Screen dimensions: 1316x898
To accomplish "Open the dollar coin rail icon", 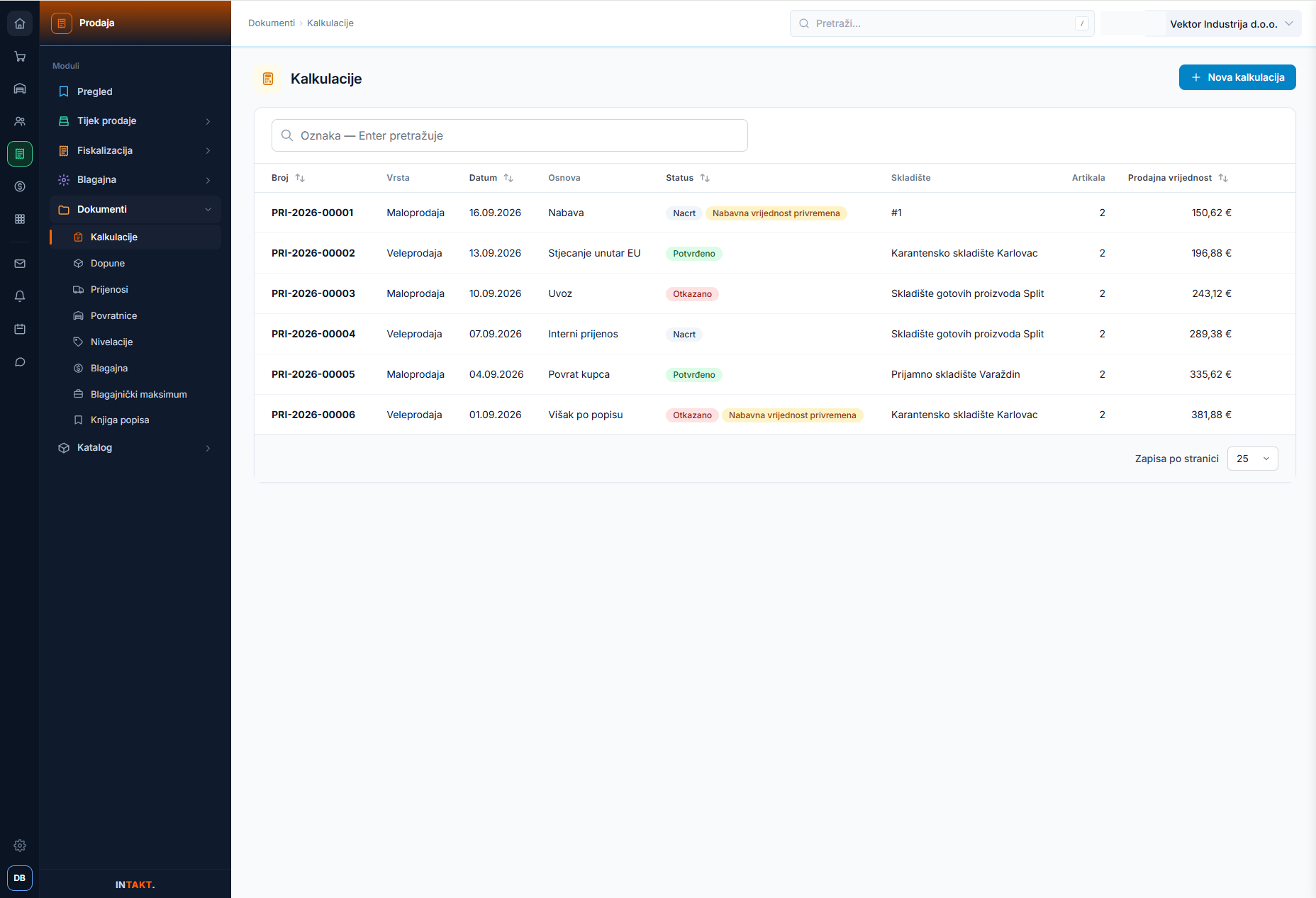I will tap(20, 186).
